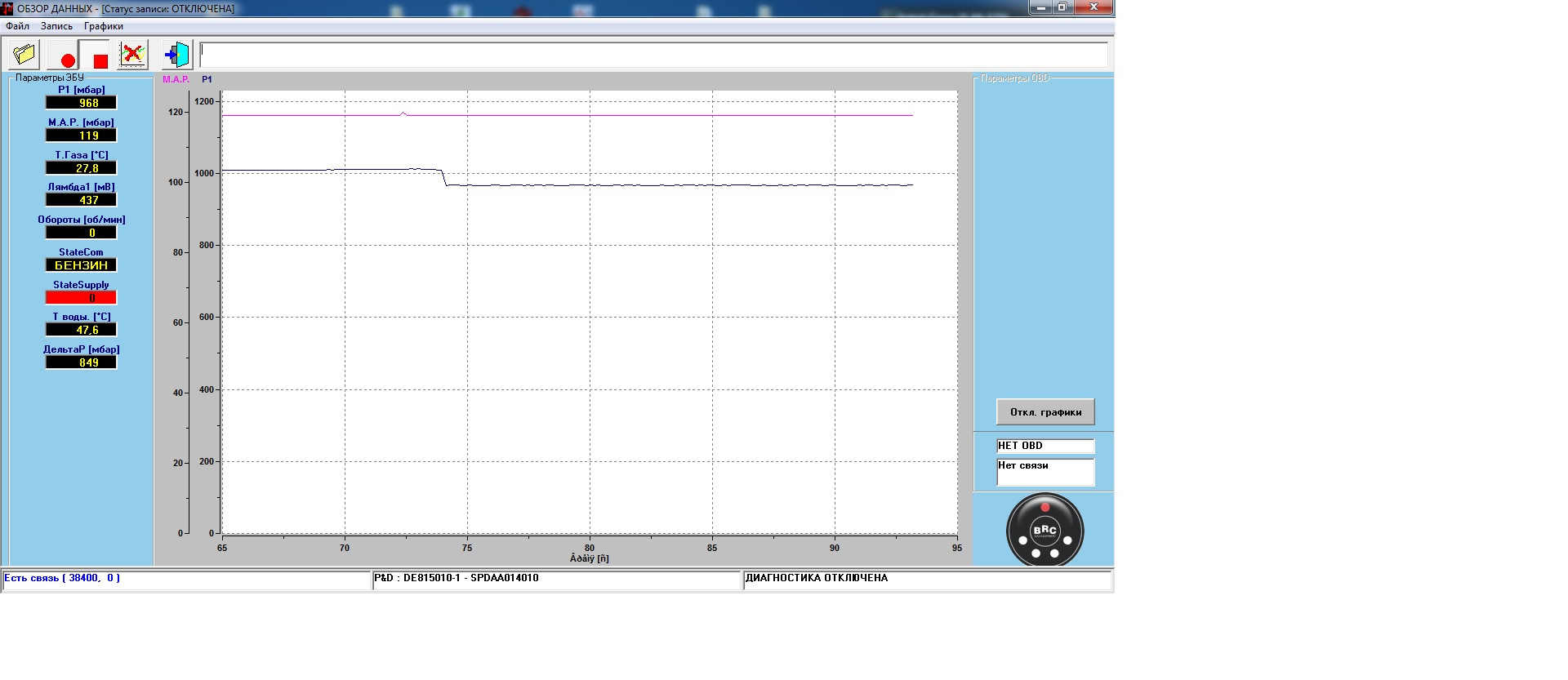Click the StateSupply parameter label
The image size is (1568, 680).
click(81, 285)
